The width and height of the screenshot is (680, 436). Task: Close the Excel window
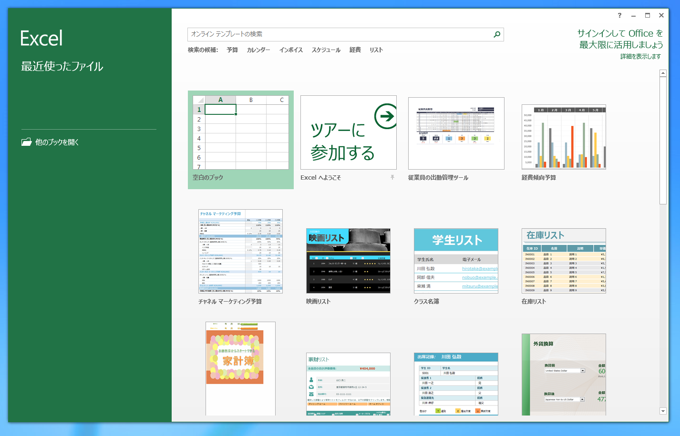pyautogui.click(x=661, y=15)
